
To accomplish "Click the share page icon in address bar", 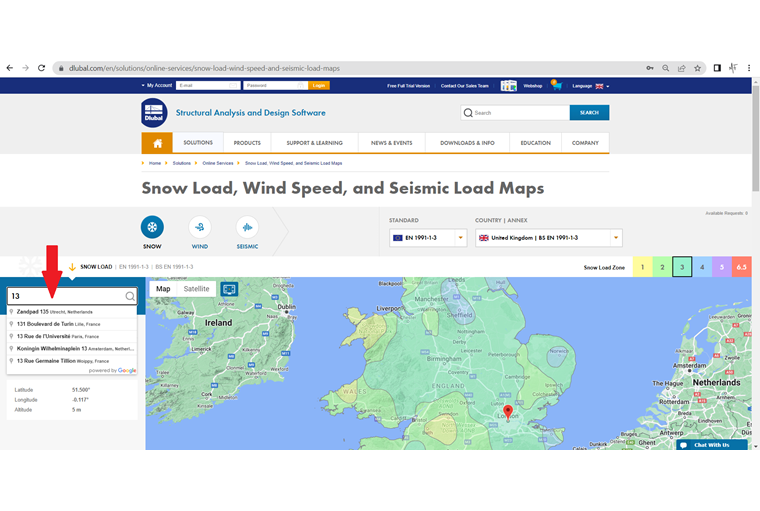I will [x=681, y=68].
